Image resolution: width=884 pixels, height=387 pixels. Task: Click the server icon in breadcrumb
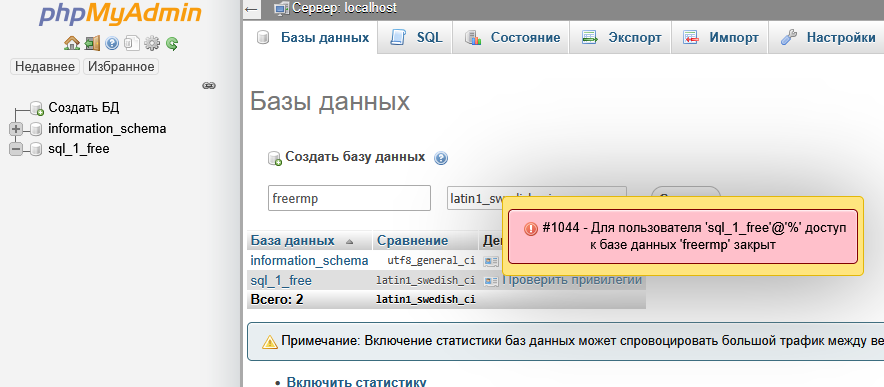click(x=281, y=8)
